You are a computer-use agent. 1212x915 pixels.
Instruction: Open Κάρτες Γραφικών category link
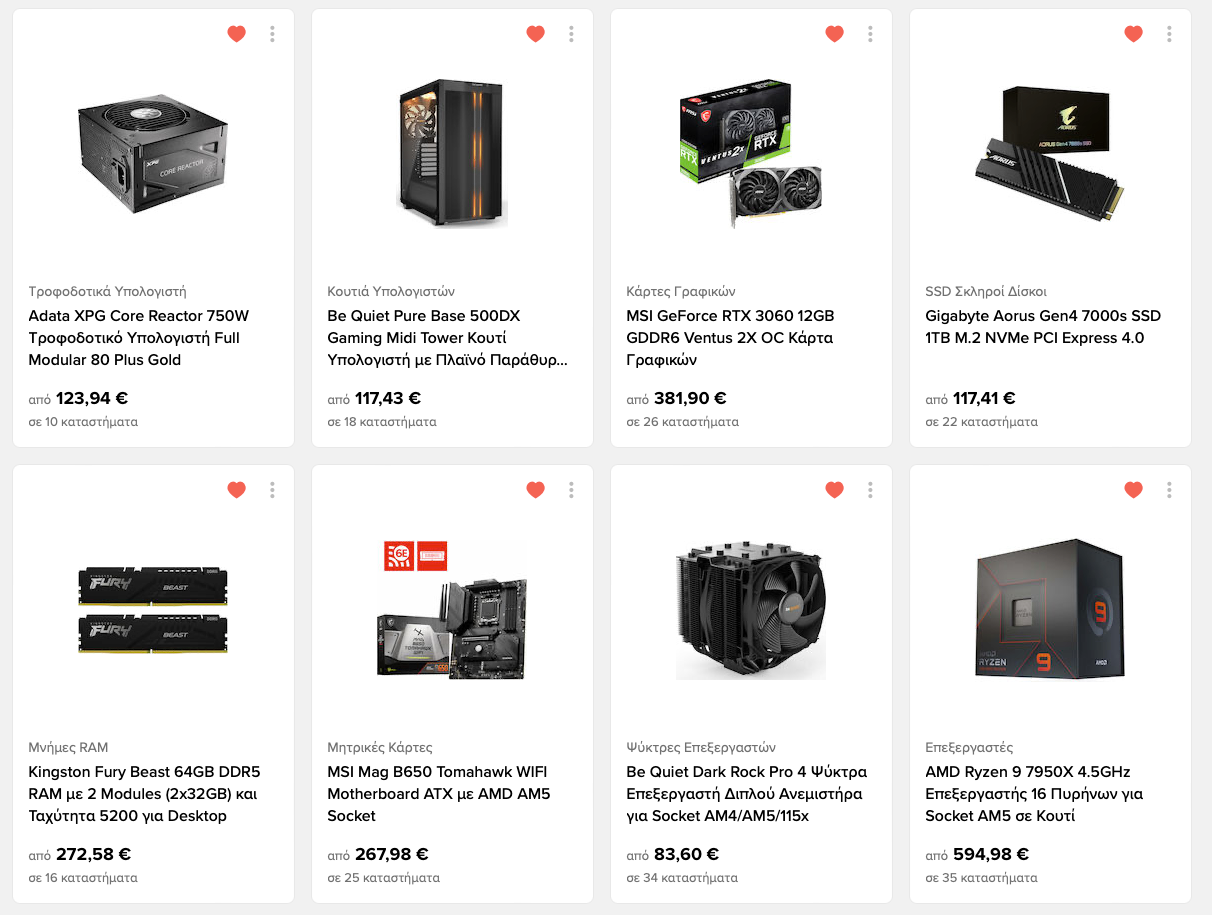[x=681, y=292]
